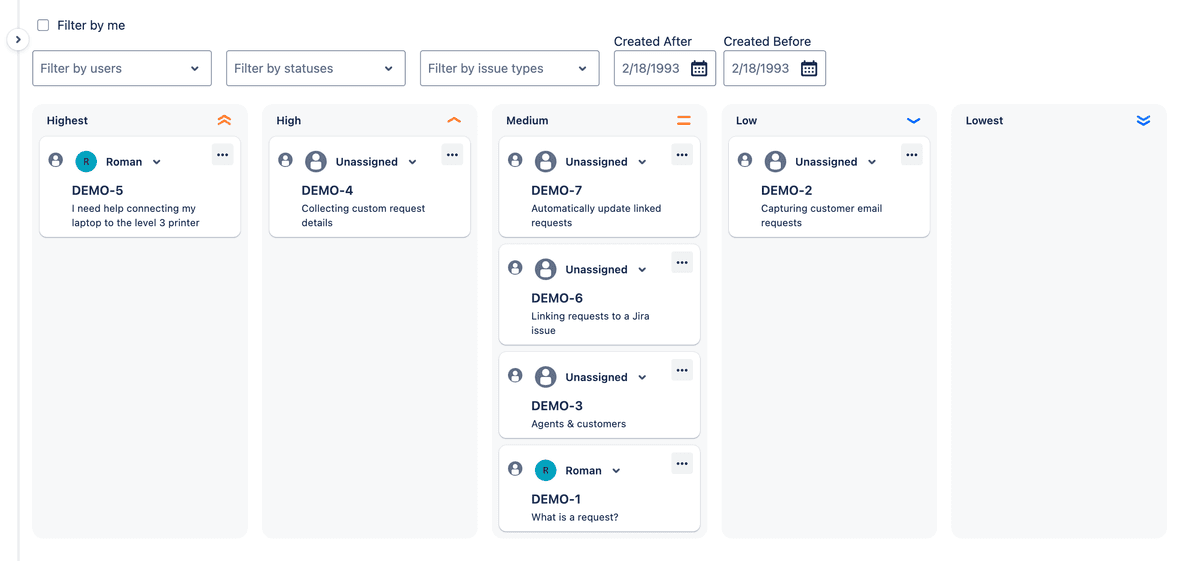Viewport: 1200px width, 561px height.
Task: Open the more options menu on DEMO-7
Action: [x=682, y=154]
